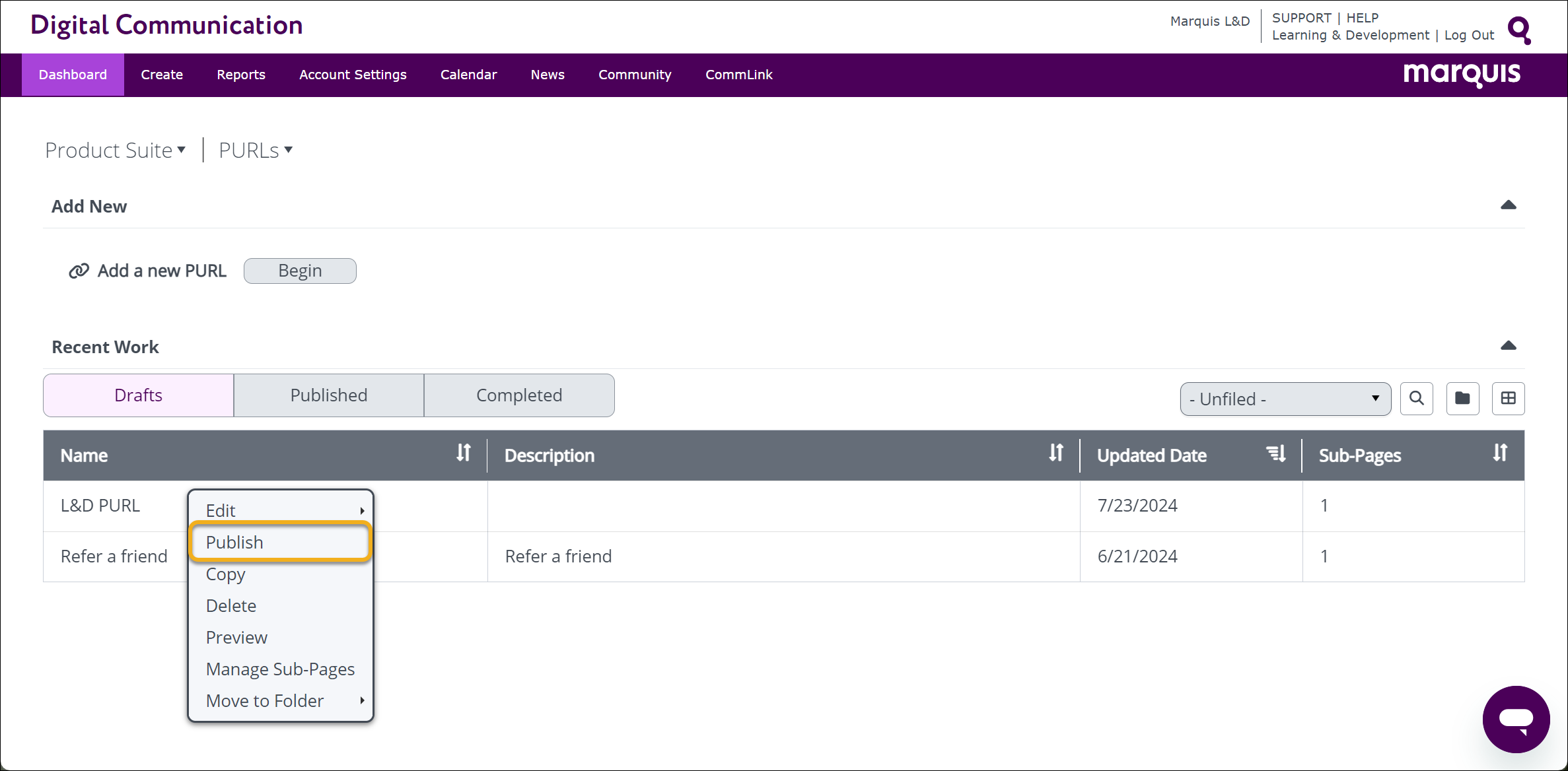Screen dimensions: 1568x771
Task: Click the Digital Communication title
Action: click(x=166, y=25)
